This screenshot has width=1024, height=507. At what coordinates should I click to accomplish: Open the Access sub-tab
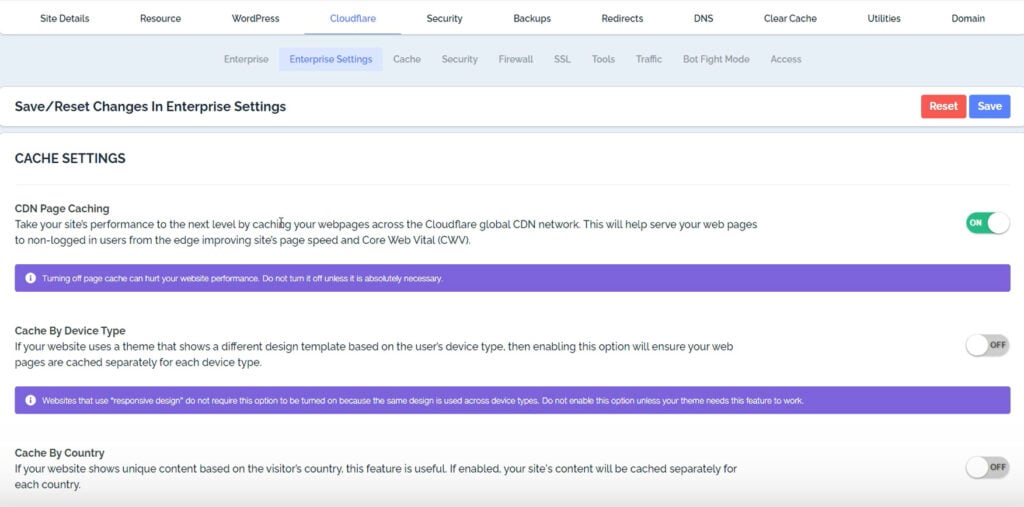786,59
